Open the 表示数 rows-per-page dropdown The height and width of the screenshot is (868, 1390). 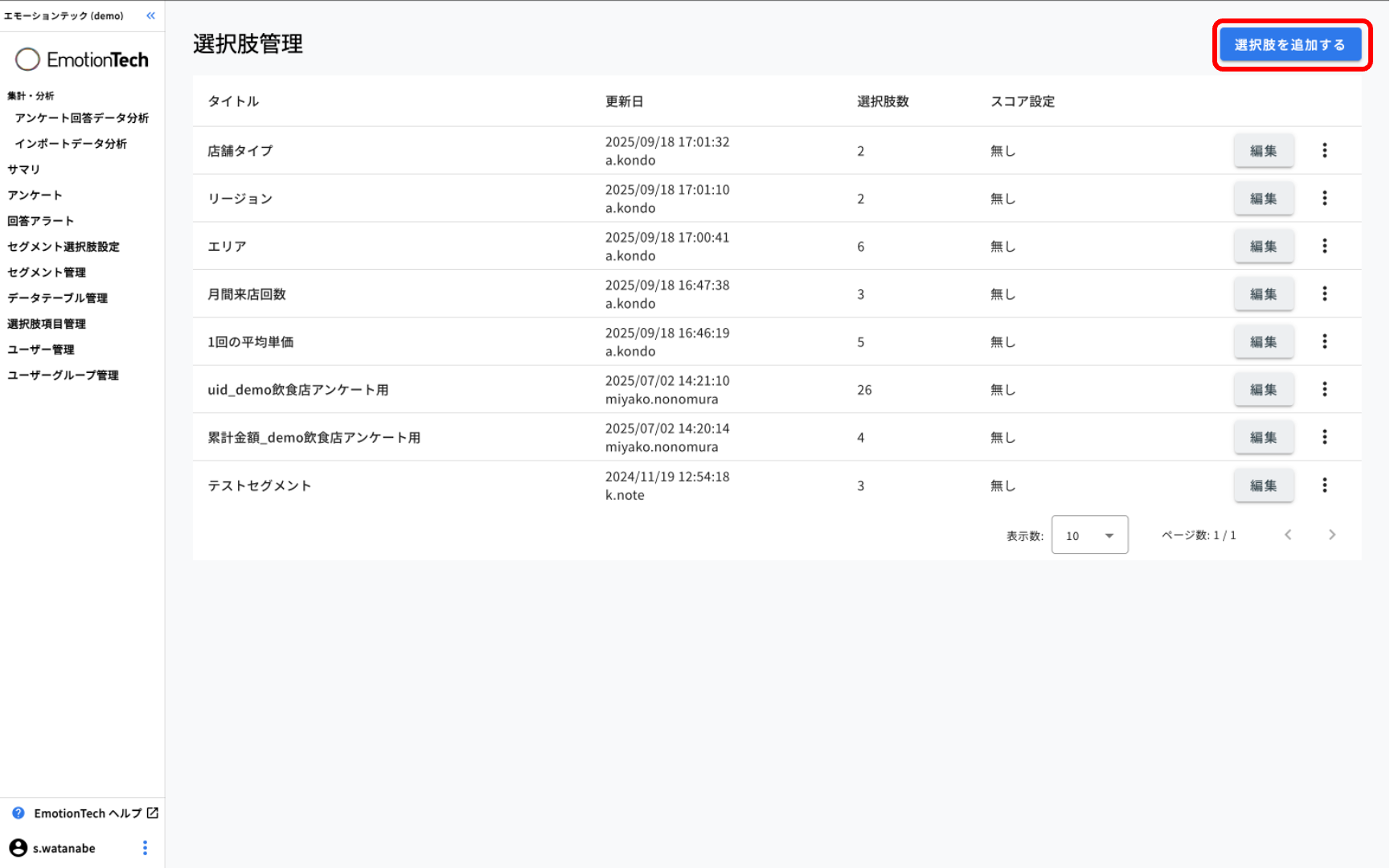(x=1089, y=535)
